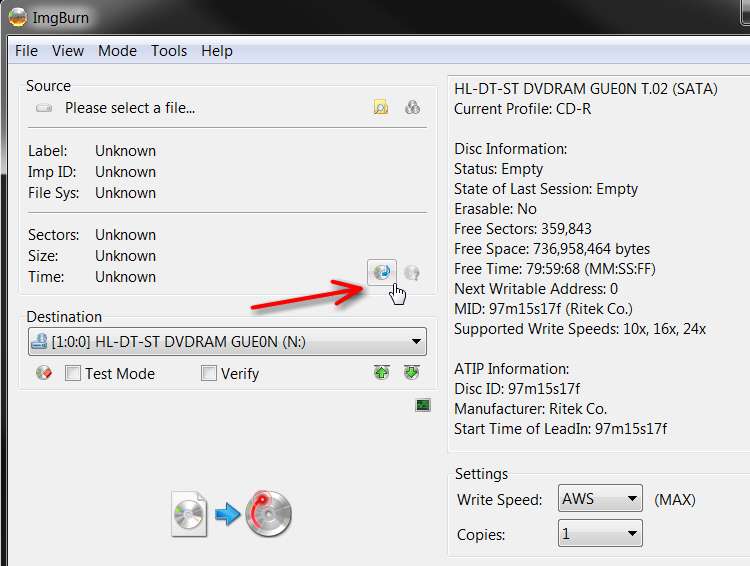Open the log window green terminal icon
750x566 pixels.
423,405
